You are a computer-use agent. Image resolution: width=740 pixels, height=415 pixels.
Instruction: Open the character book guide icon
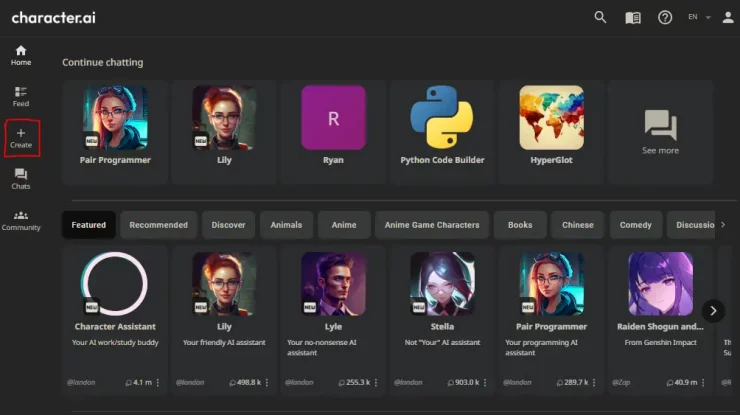coord(633,17)
